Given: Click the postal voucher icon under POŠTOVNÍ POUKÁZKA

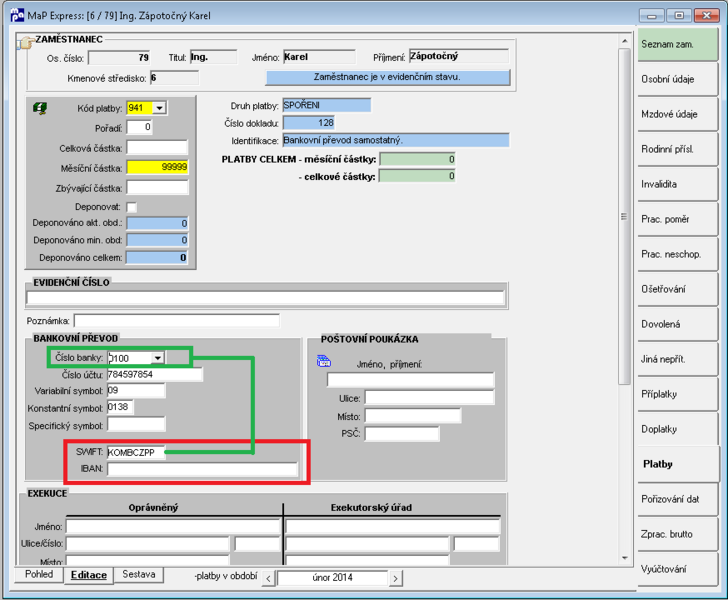Looking at the screenshot, I should tap(324, 361).
